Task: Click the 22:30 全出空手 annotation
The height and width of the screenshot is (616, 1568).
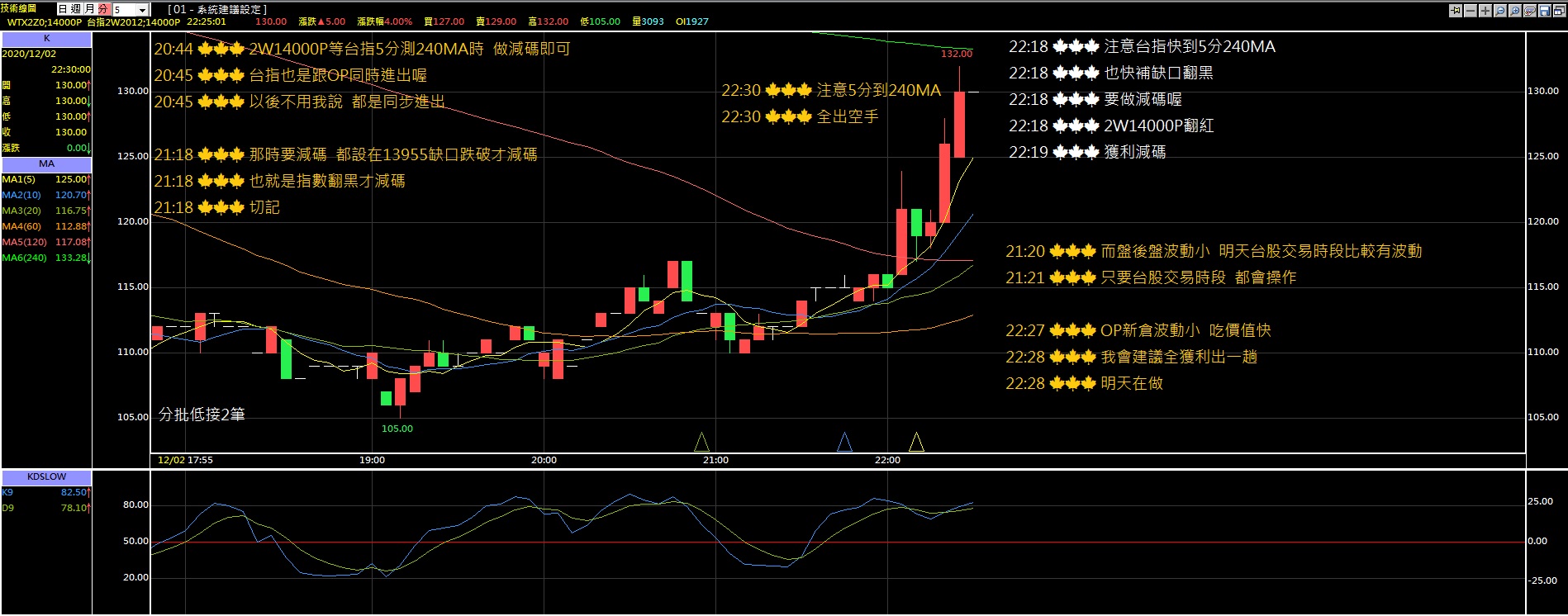Action: (x=800, y=117)
